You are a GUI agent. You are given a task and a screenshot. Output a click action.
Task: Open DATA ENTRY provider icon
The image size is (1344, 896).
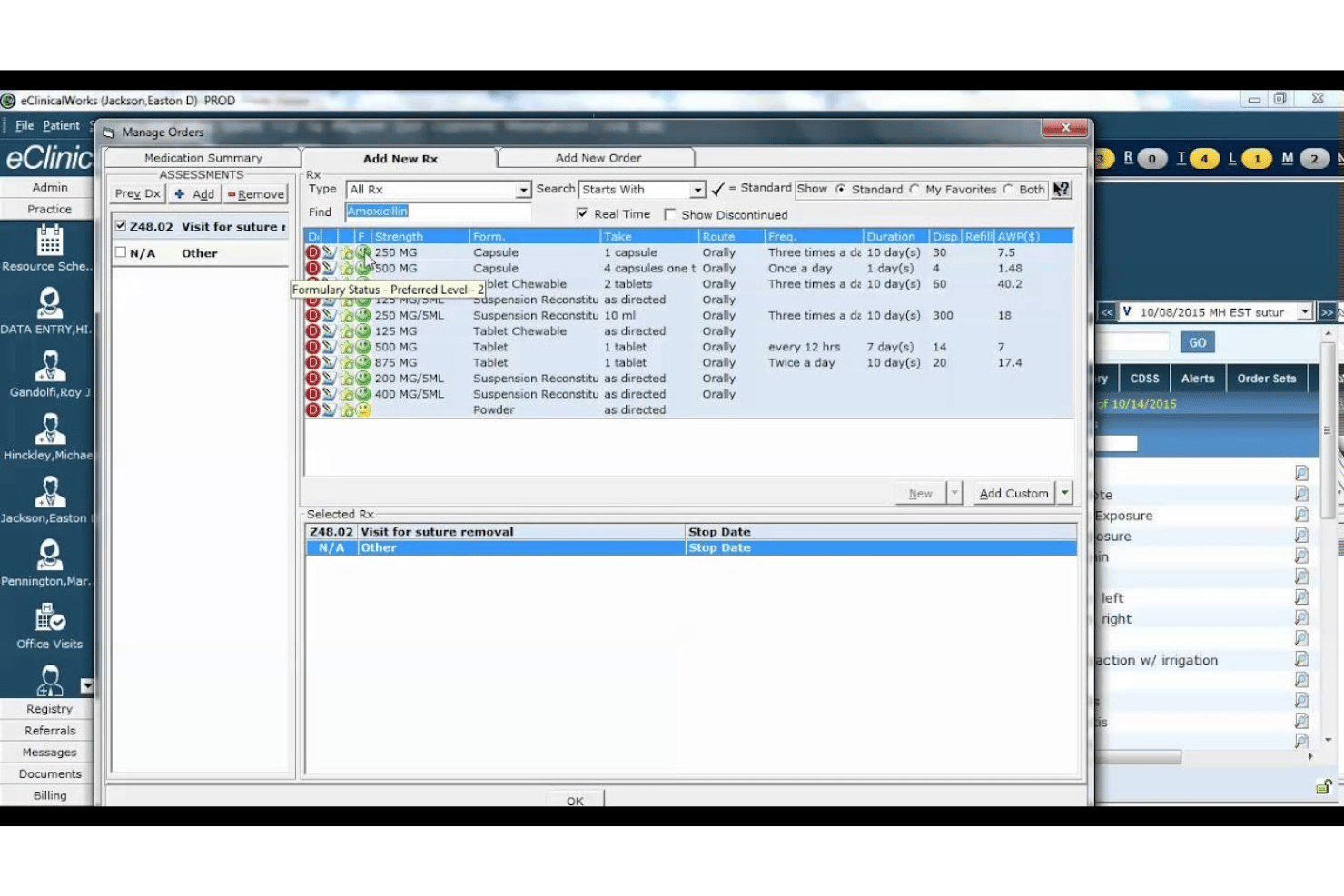pos(49,303)
